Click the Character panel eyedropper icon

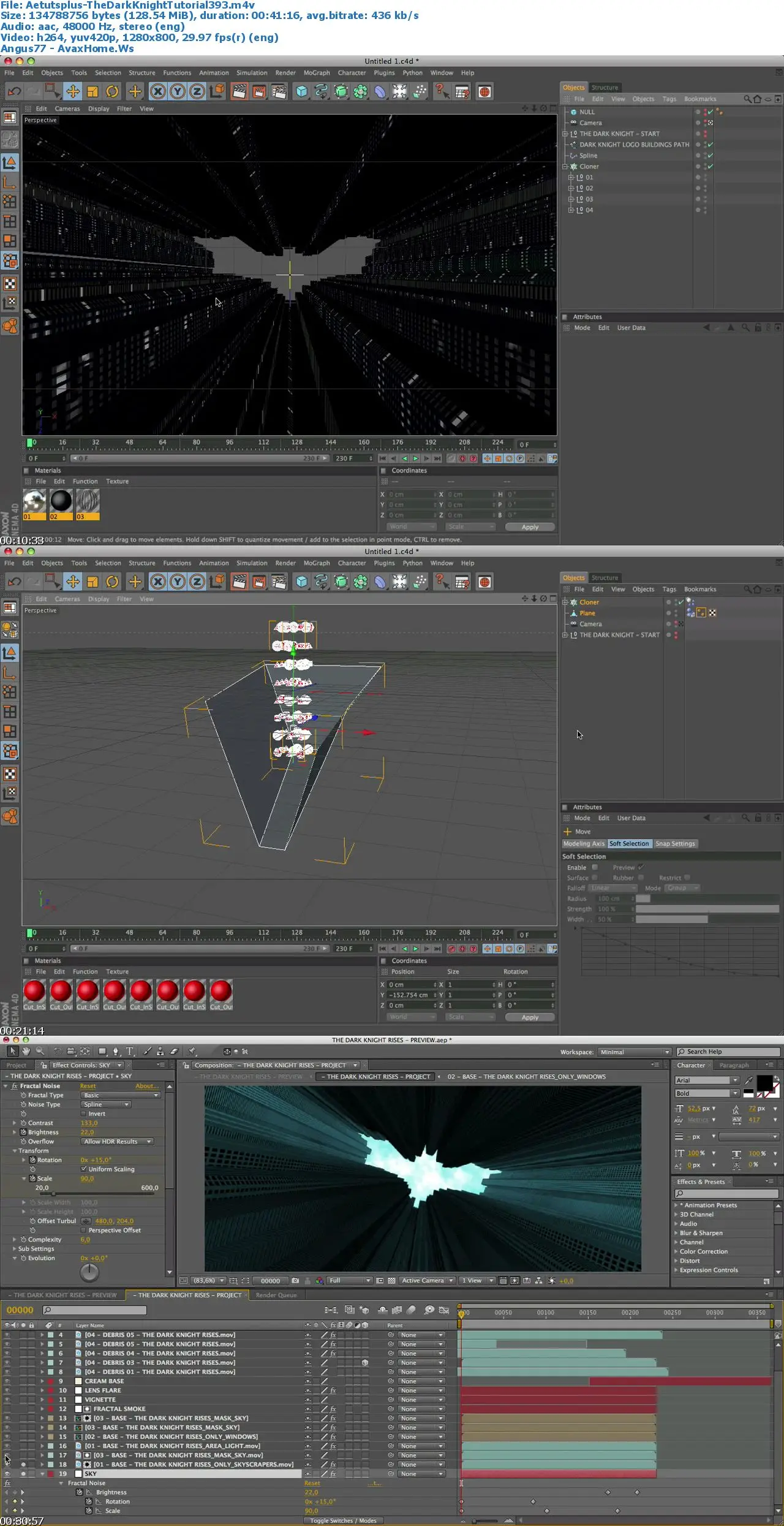point(748,1080)
